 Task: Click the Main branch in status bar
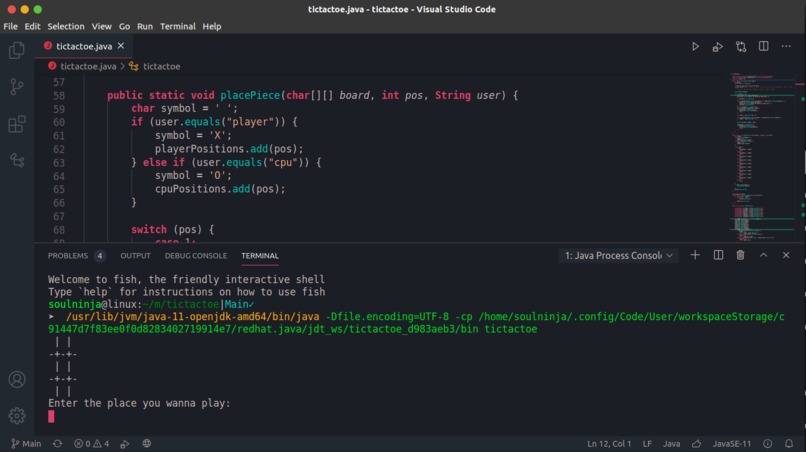(x=26, y=443)
